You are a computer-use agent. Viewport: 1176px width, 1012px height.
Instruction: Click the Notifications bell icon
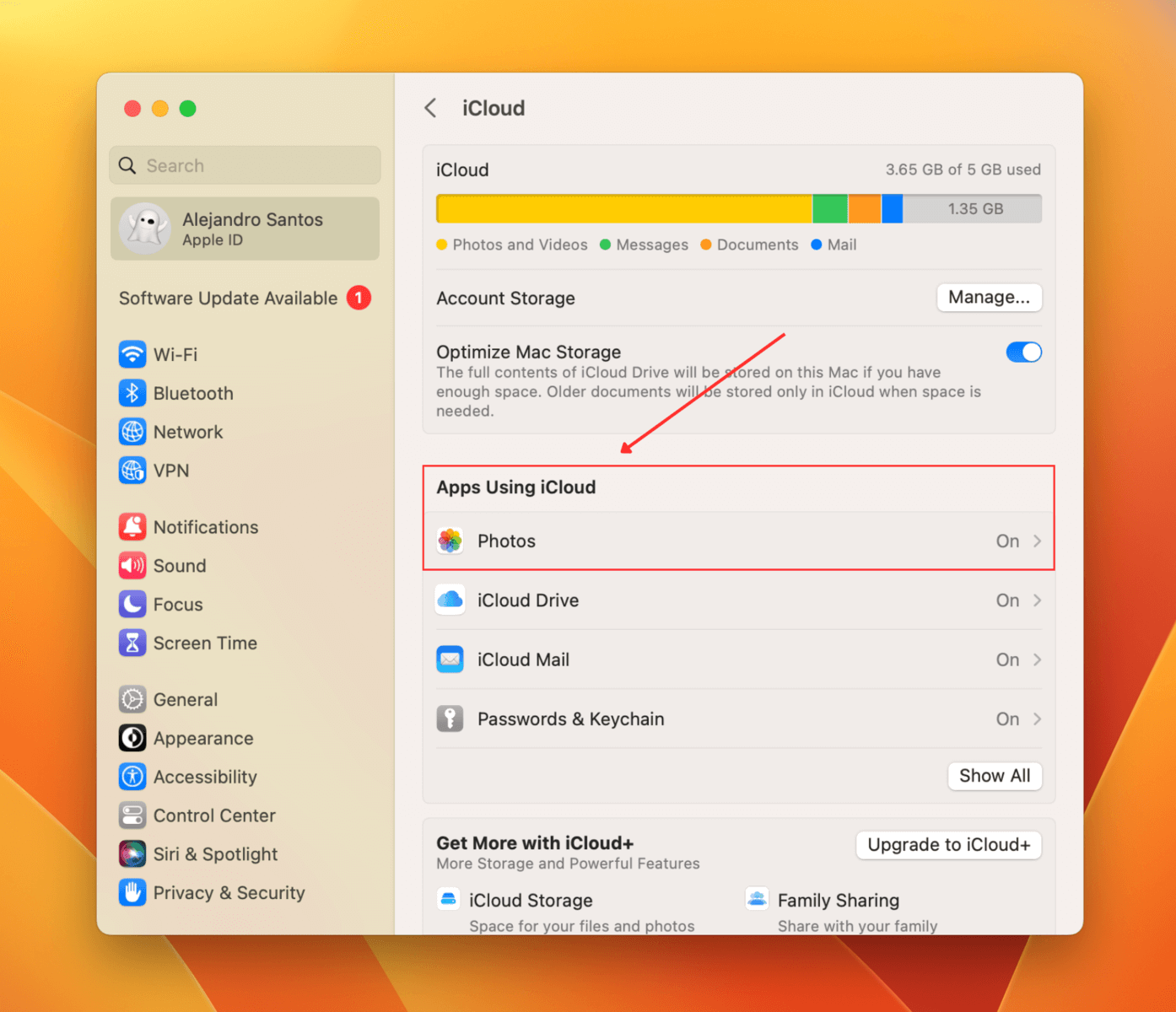132,527
